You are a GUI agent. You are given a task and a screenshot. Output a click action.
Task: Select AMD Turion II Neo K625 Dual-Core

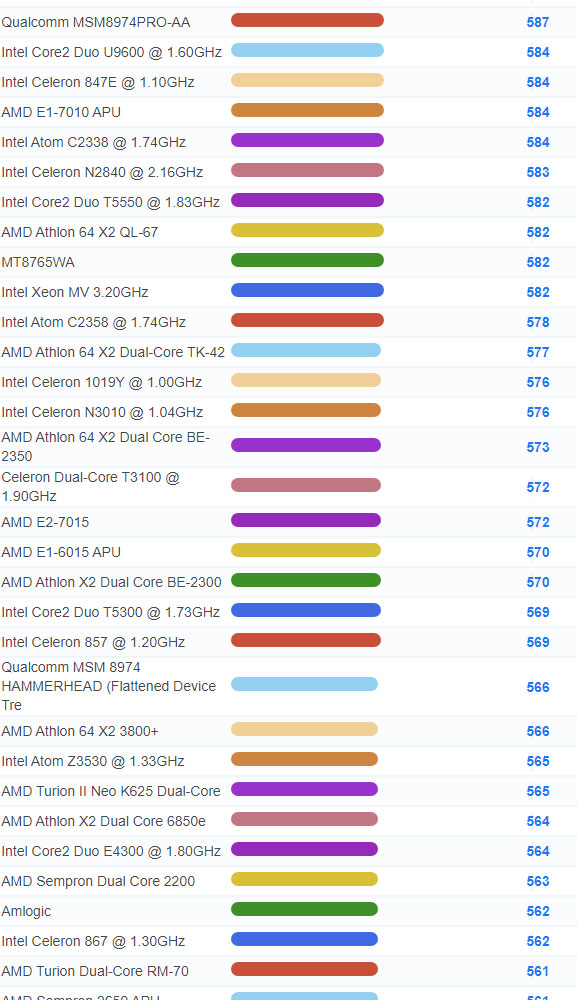pyautogui.click(x=111, y=791)
